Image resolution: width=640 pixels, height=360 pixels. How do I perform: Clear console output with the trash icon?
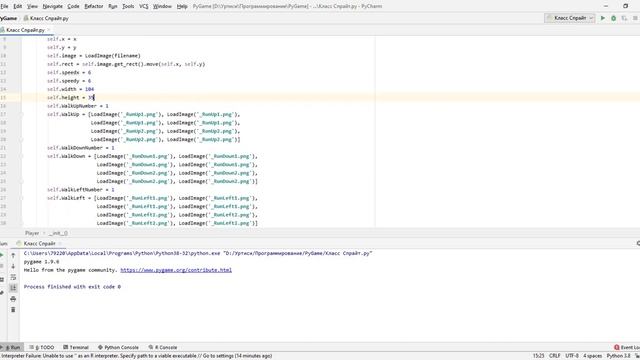(x=13, y=310)
